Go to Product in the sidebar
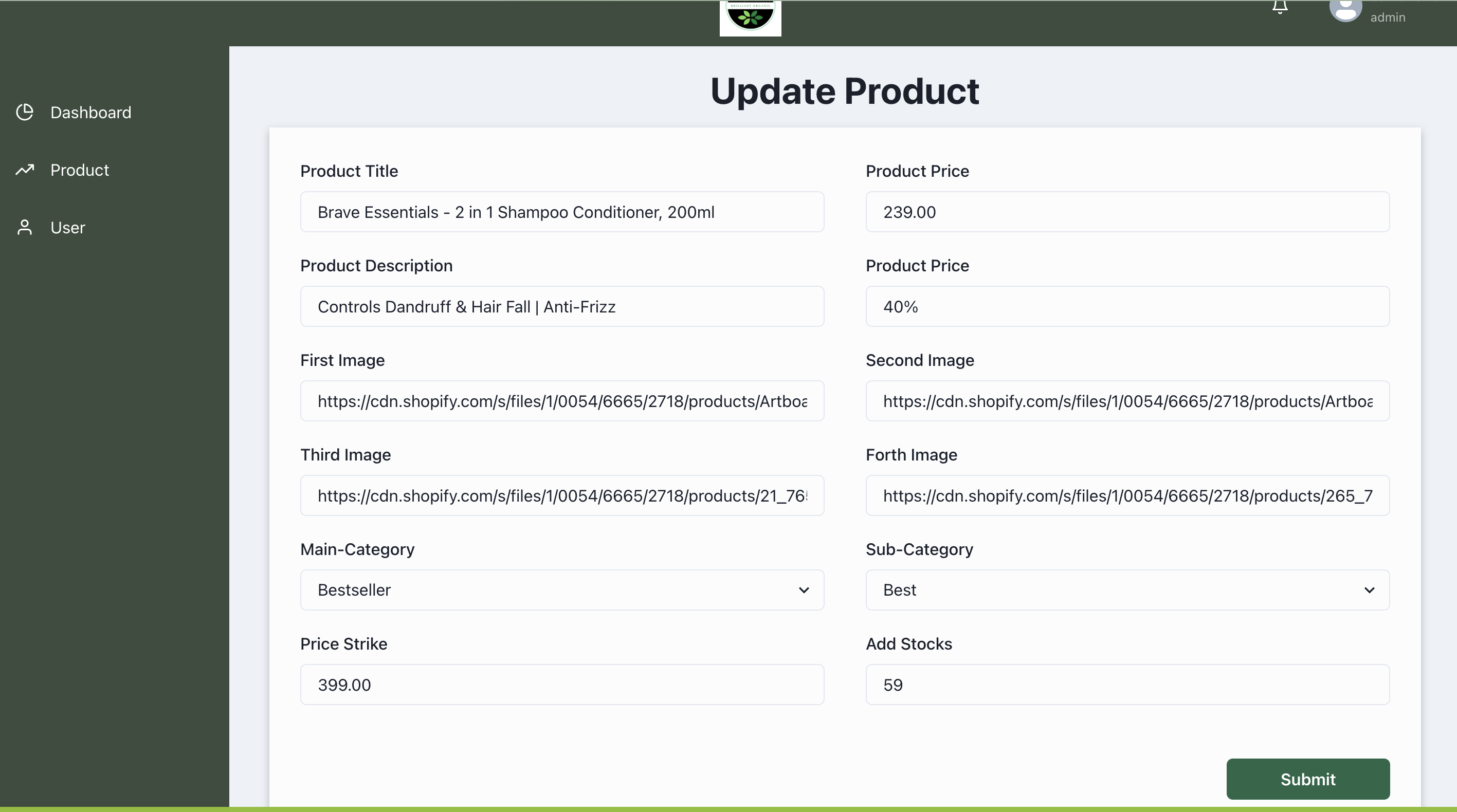The image size is (1457, 812). [80, 170]
